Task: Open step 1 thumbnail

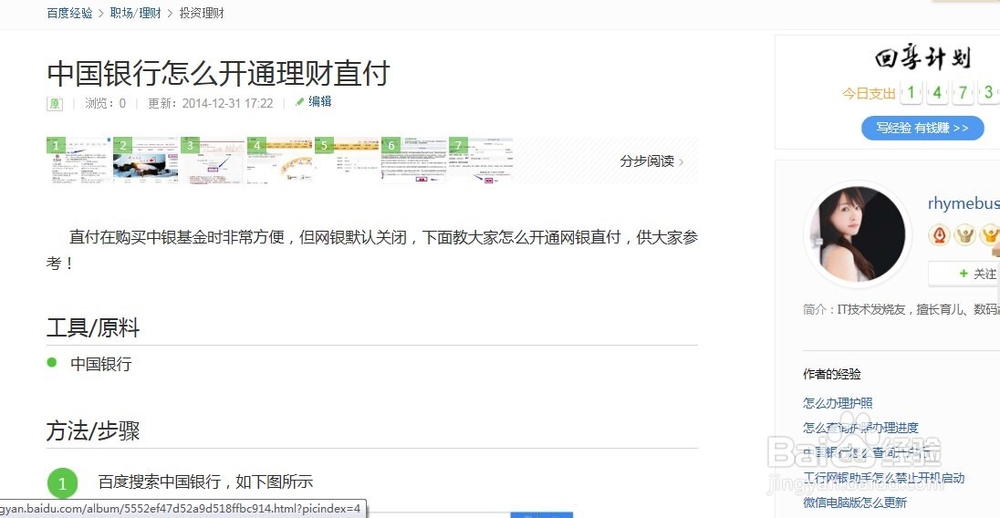Action: pyautogui.click(x=79, y=160)
